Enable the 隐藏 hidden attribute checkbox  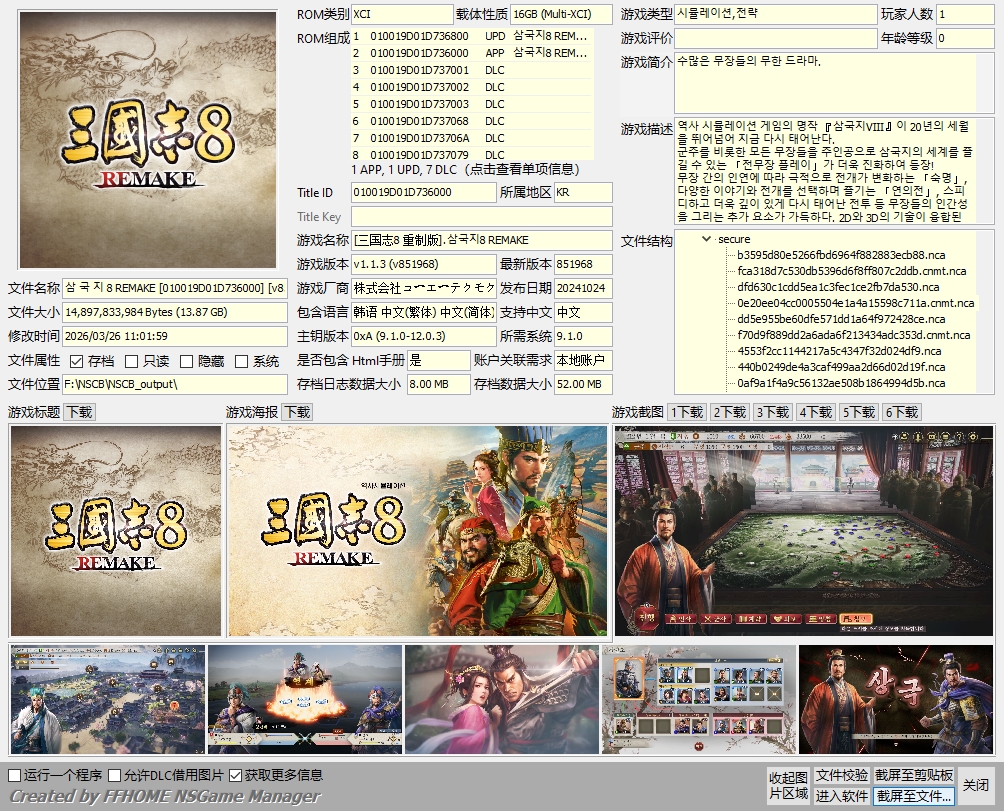[x=188, y=361]
